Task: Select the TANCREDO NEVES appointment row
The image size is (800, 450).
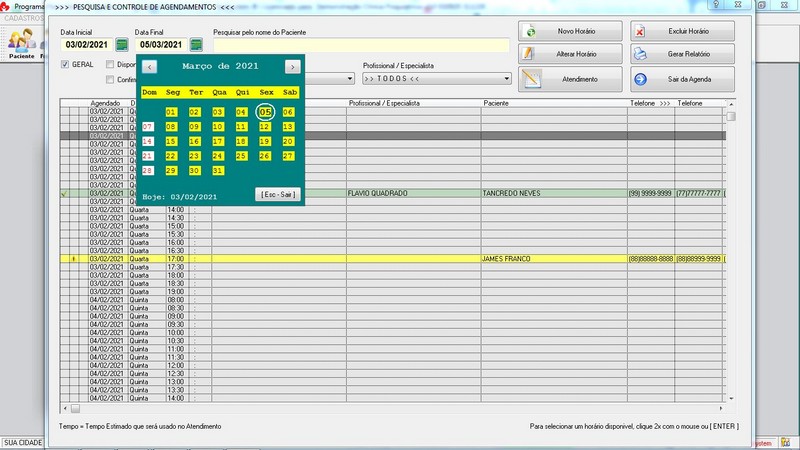Action: tap(392, 193)
